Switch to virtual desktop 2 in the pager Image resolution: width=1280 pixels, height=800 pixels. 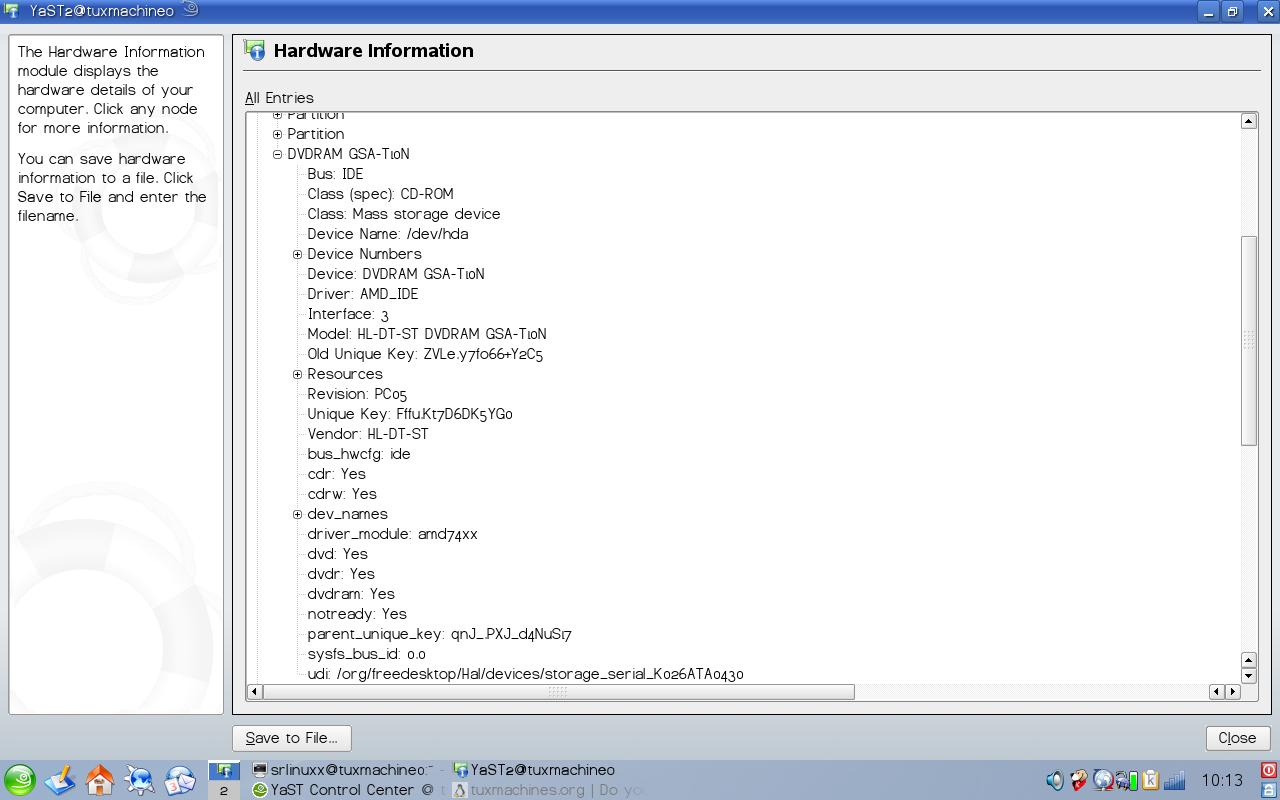click(224, 790)
